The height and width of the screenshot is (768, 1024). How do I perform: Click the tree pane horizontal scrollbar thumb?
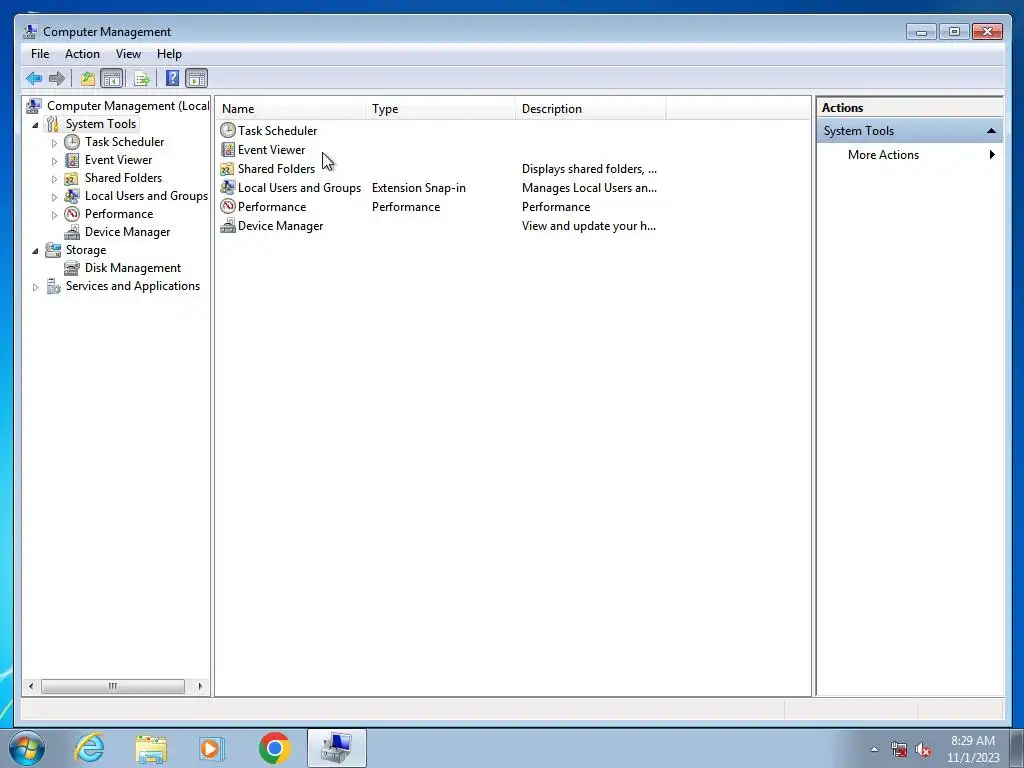[112, 686]
